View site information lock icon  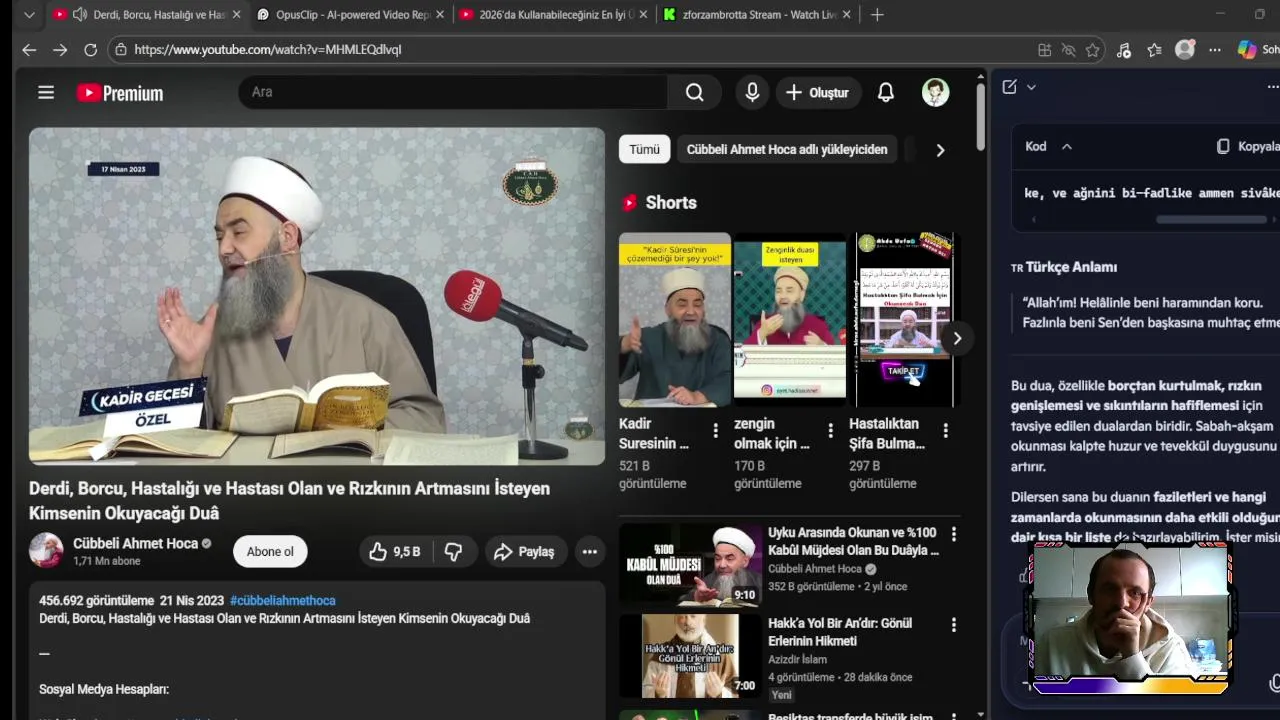[121, 49]
